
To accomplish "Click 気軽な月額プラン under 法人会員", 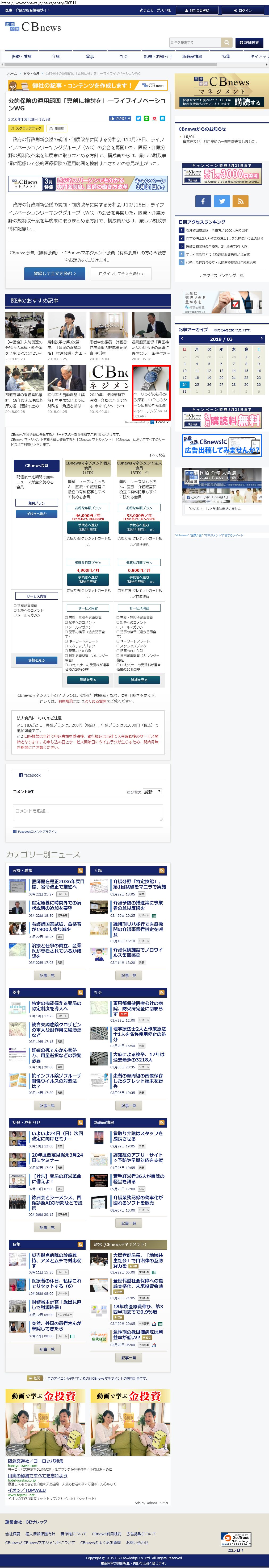I will [139, 563].
